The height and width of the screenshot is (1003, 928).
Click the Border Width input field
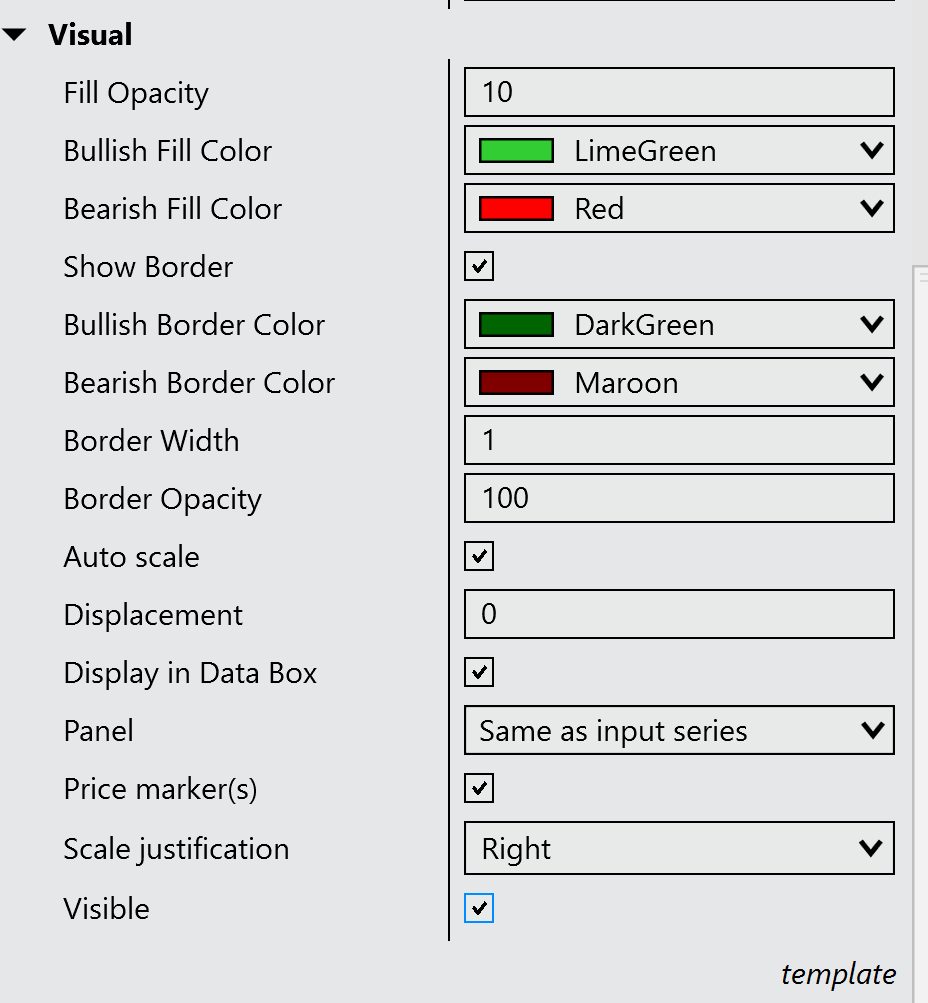pyautogui.click(x=679, y=441)
